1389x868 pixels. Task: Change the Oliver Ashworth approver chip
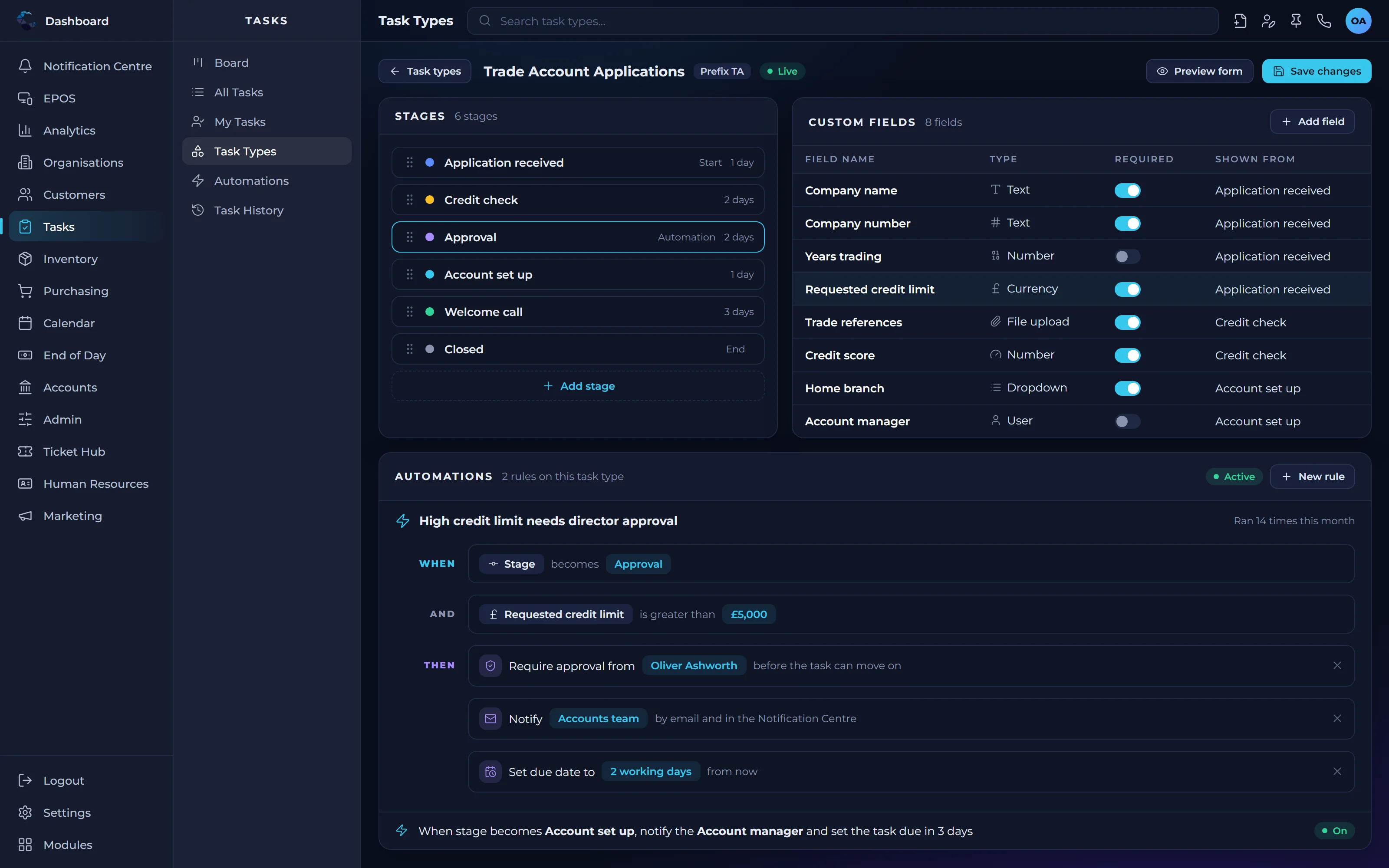[x=694, y=665]
